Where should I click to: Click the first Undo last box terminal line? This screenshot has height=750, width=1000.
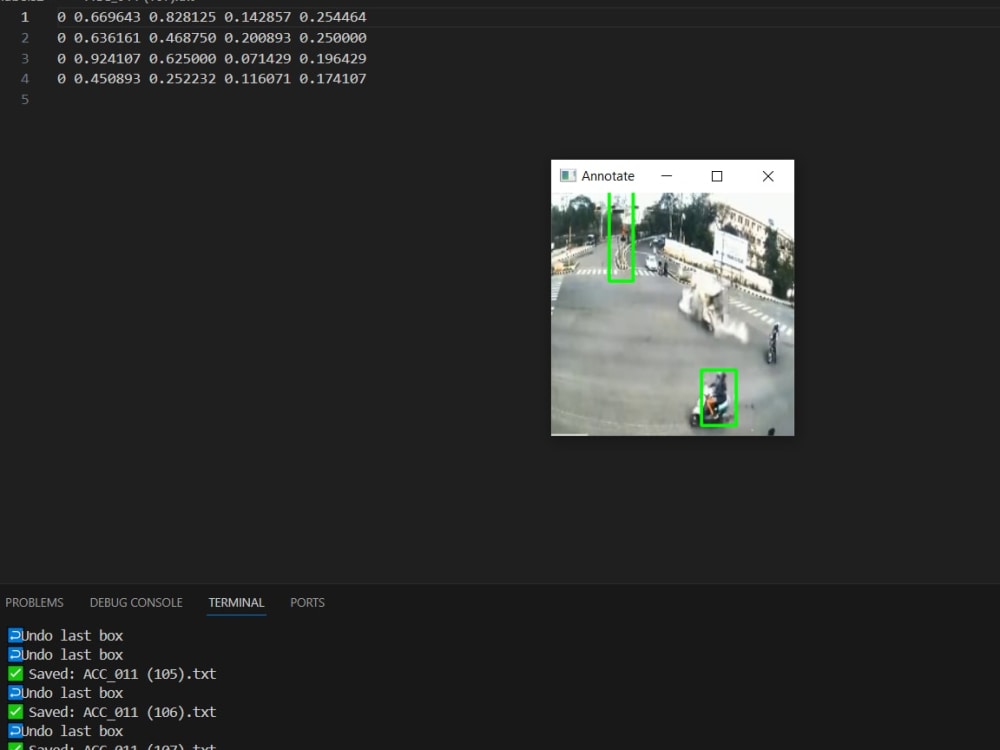click(x=66, y=636)
